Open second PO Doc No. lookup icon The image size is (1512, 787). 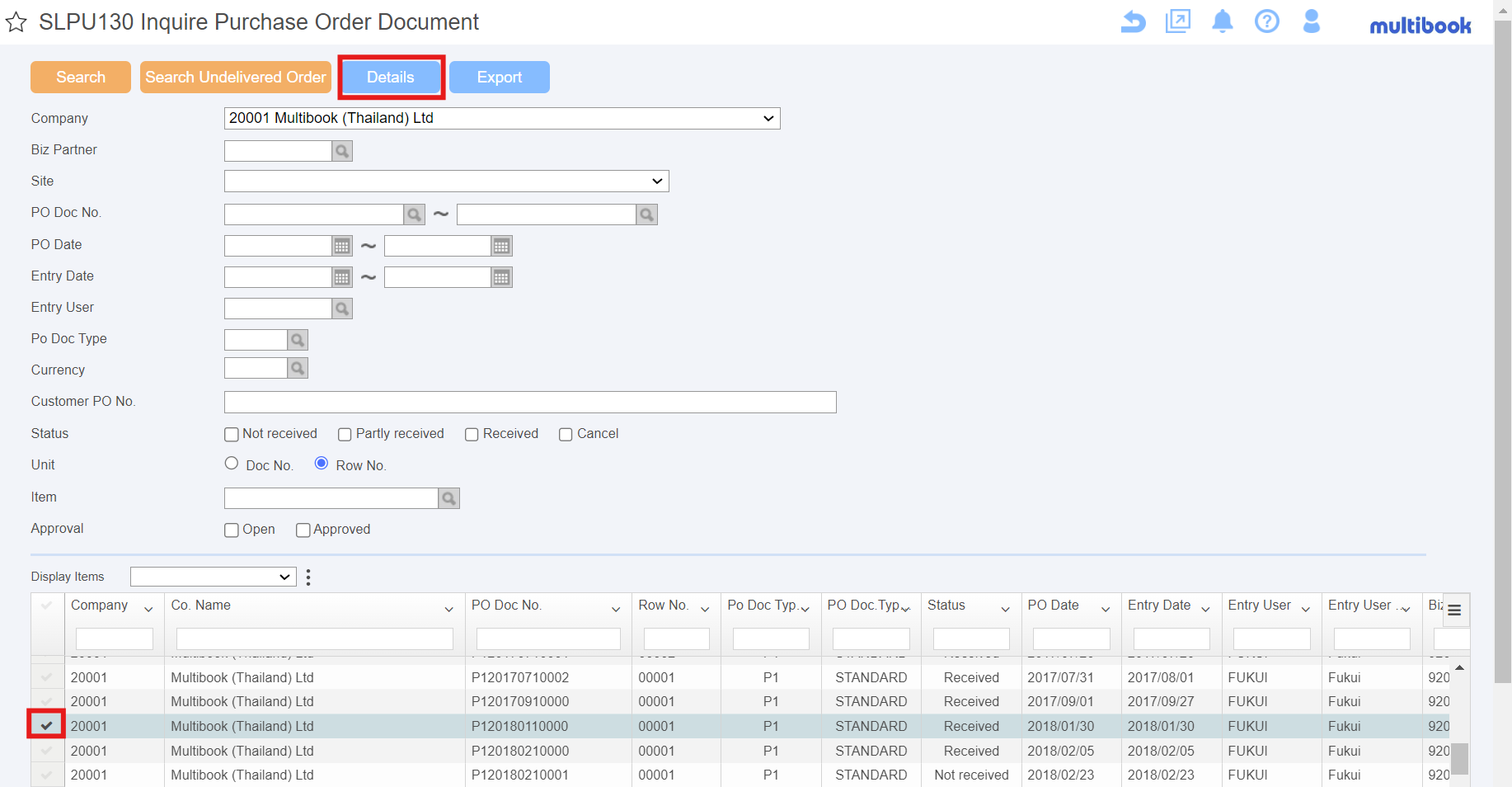tap(647, 214)
